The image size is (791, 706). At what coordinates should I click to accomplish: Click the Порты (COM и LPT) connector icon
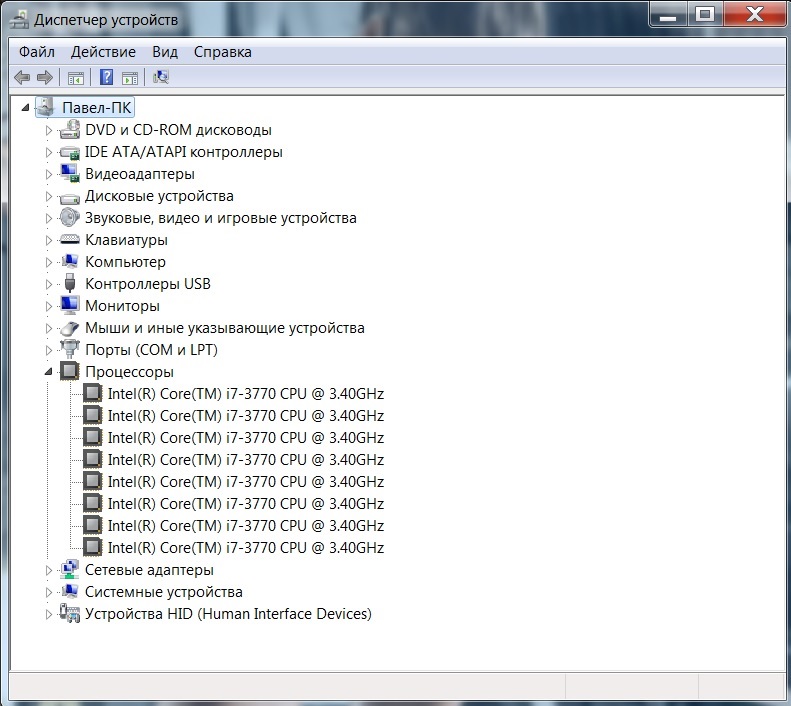(69, 349)
